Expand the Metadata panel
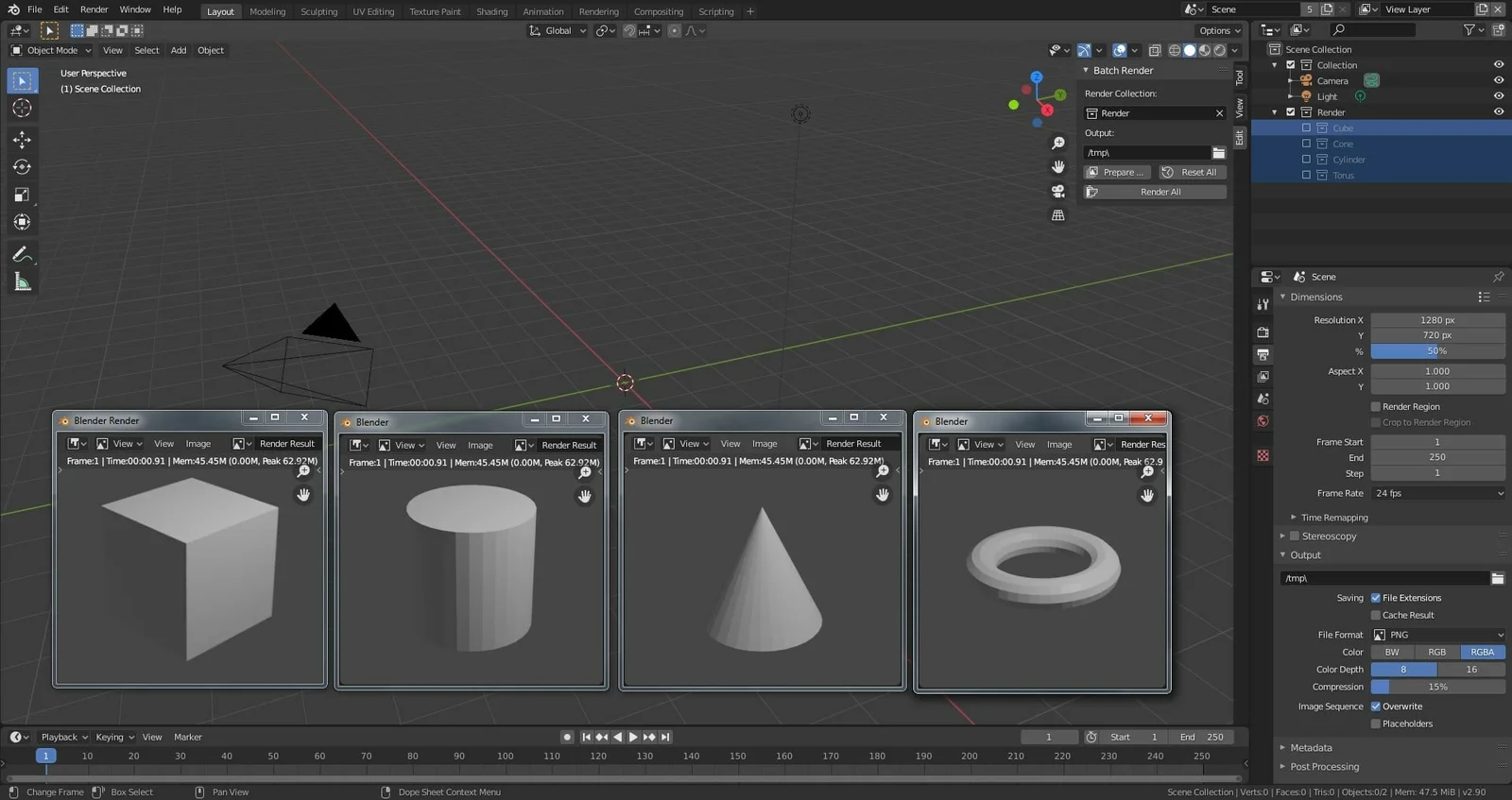This screenshot has width=1512, height=800. [x=1311, y=747]
